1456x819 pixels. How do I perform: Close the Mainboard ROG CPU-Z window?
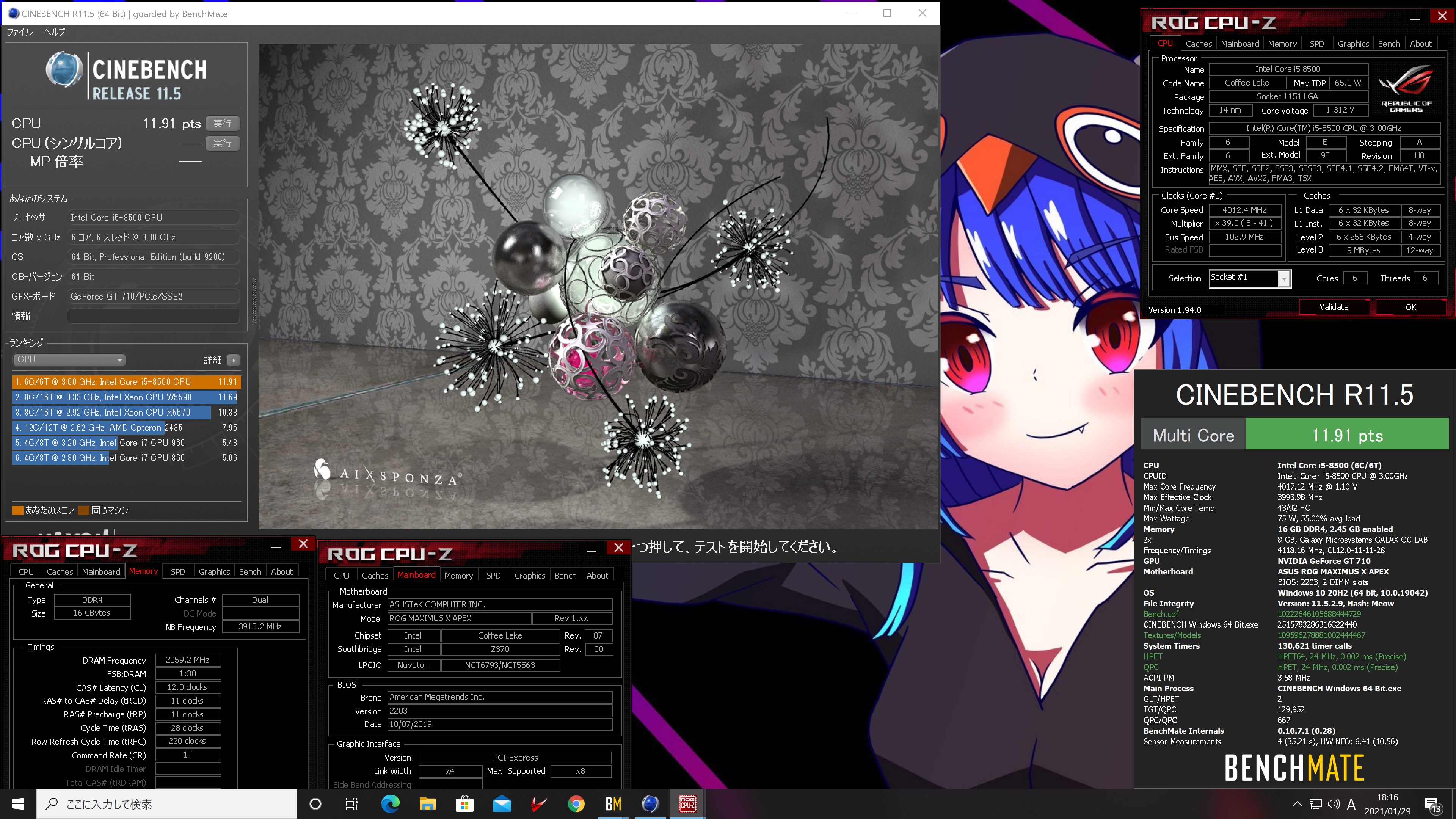tap(619, 547)
